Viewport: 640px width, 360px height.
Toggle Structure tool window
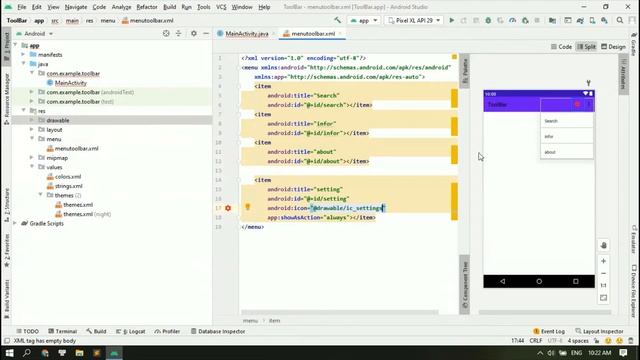[6, 205]
